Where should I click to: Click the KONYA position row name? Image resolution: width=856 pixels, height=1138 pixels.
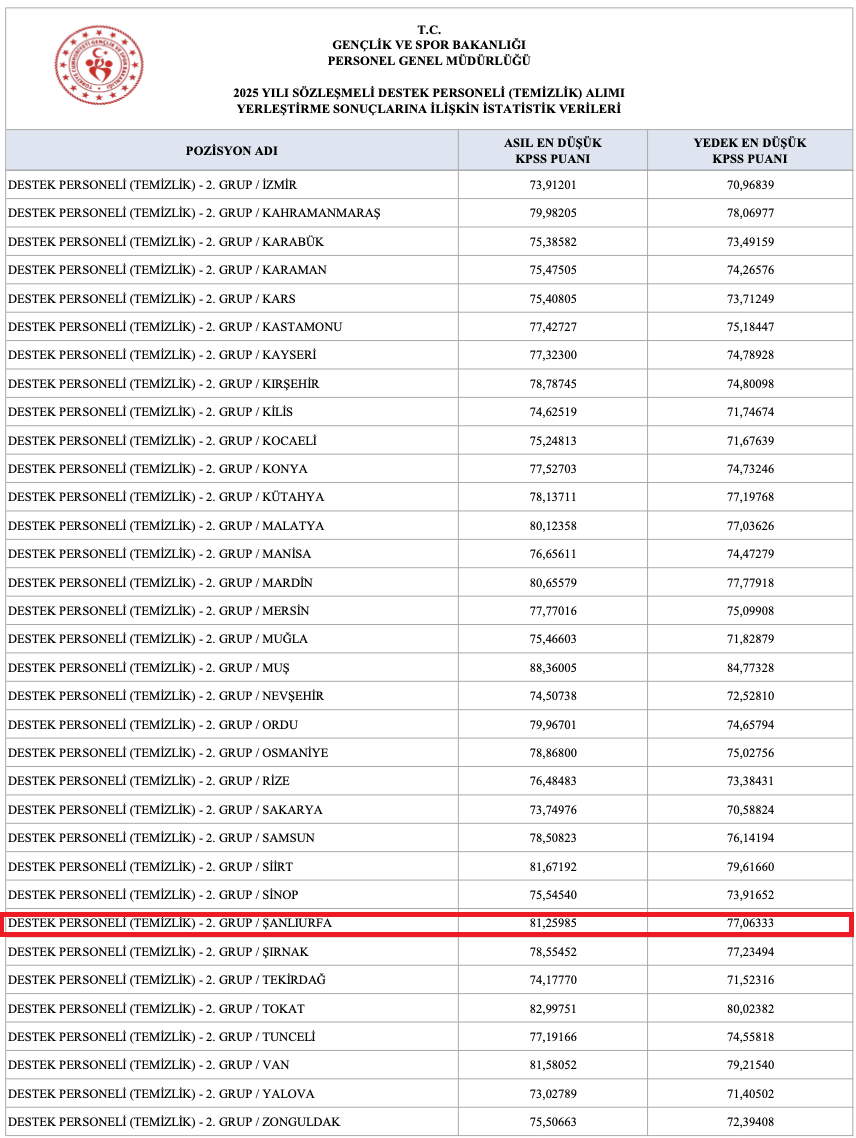158,470
